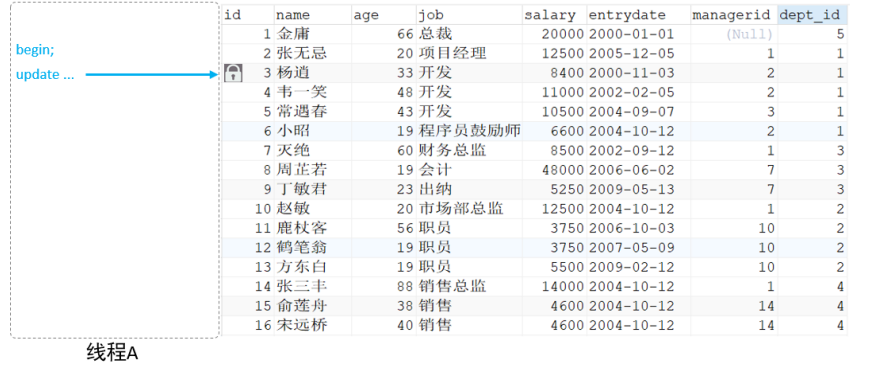Screen dimensions: 874x378
Task: Click the job cell 销售总监
Action: point(469,287)
